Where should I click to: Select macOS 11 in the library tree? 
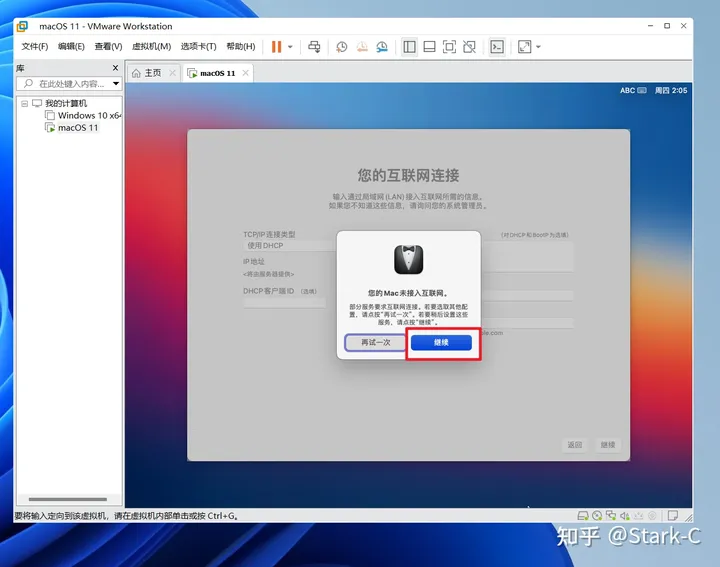coord(78,128)
